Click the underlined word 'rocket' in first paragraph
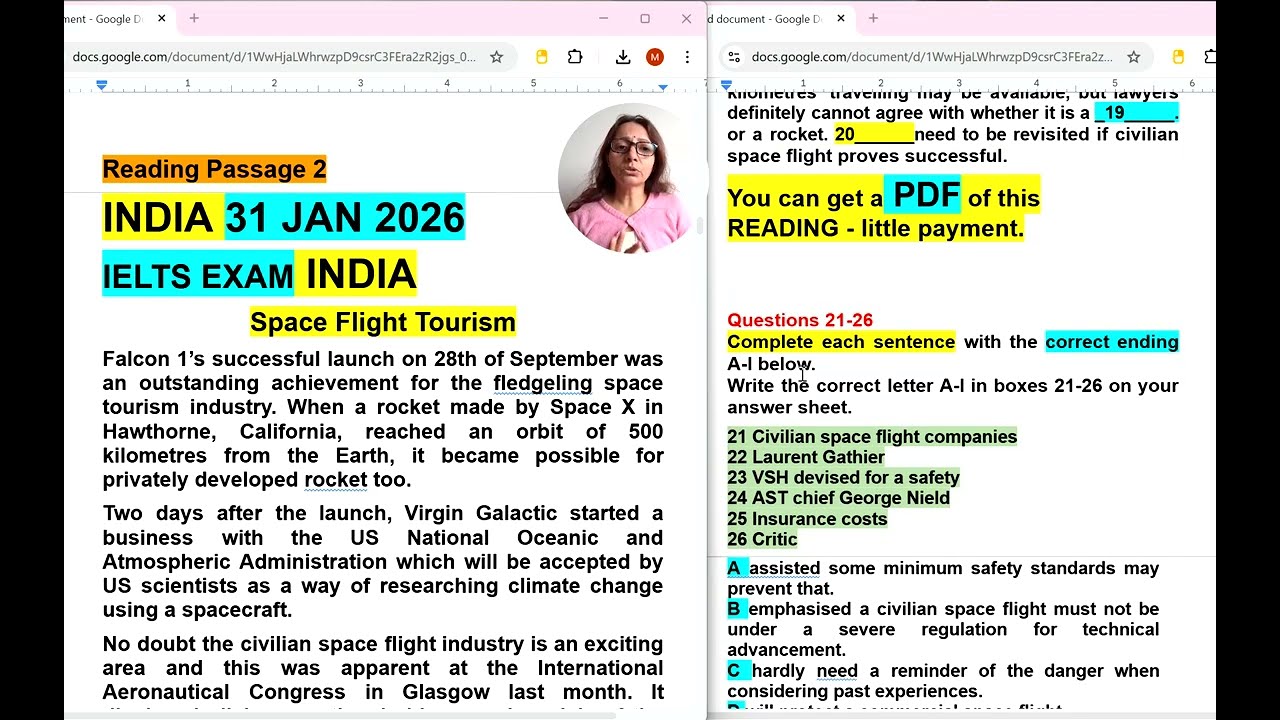1280x720 pixels. [336, 479]
